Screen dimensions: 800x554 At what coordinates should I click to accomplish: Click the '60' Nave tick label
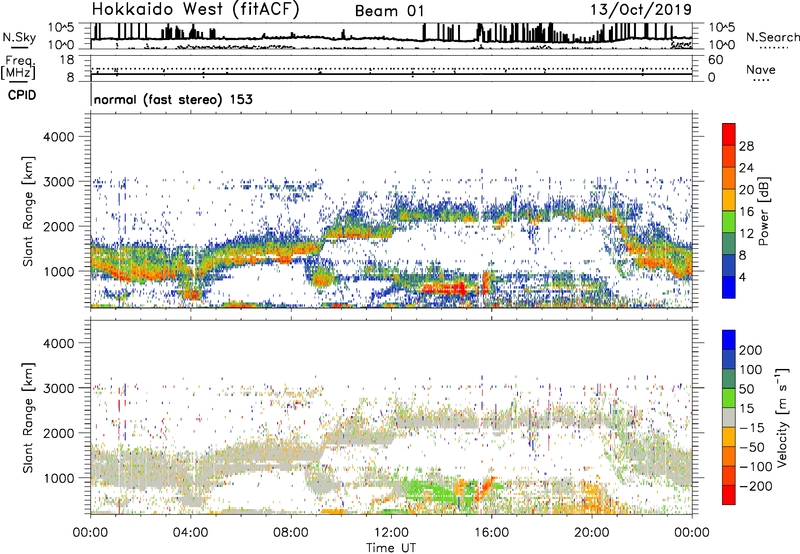click(716, 60)
